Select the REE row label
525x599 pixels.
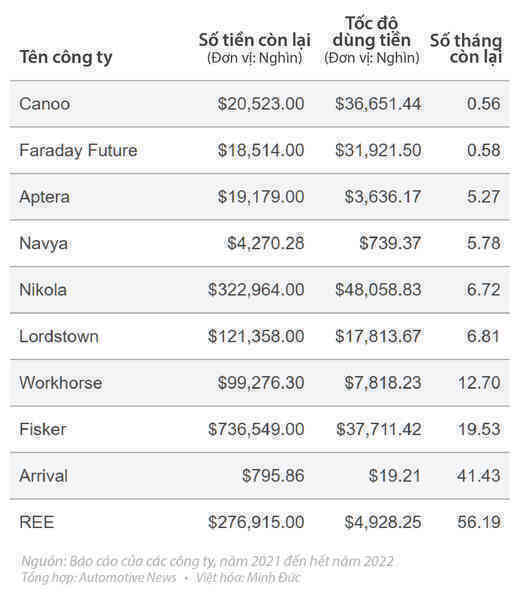(37, 522)
